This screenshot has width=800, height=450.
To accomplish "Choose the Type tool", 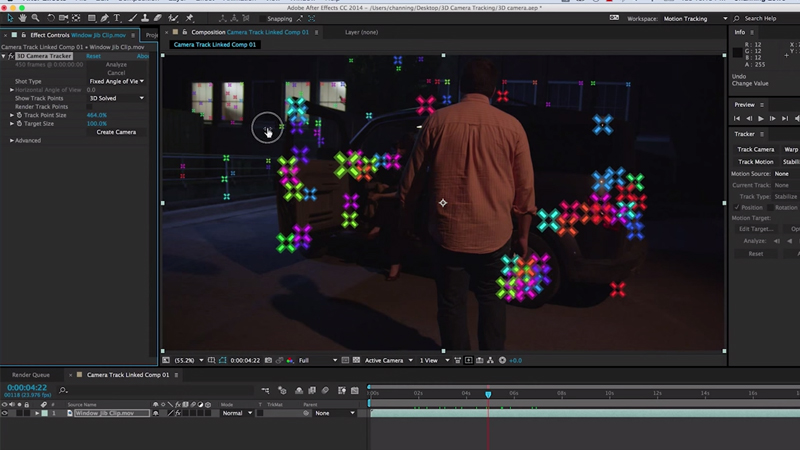I will point(117,18).
